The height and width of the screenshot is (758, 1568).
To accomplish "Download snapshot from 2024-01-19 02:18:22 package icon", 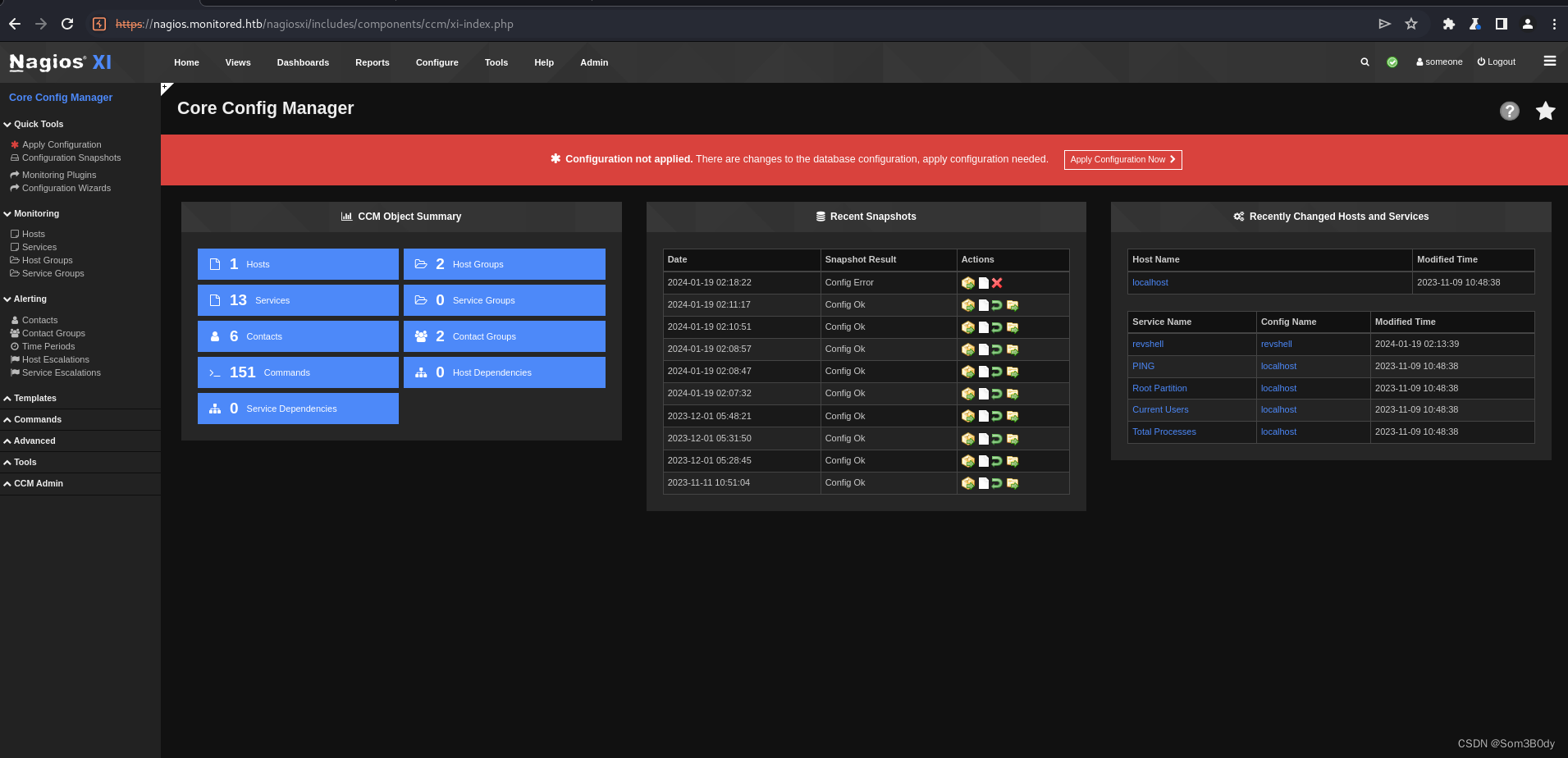I will click(968, 283).
